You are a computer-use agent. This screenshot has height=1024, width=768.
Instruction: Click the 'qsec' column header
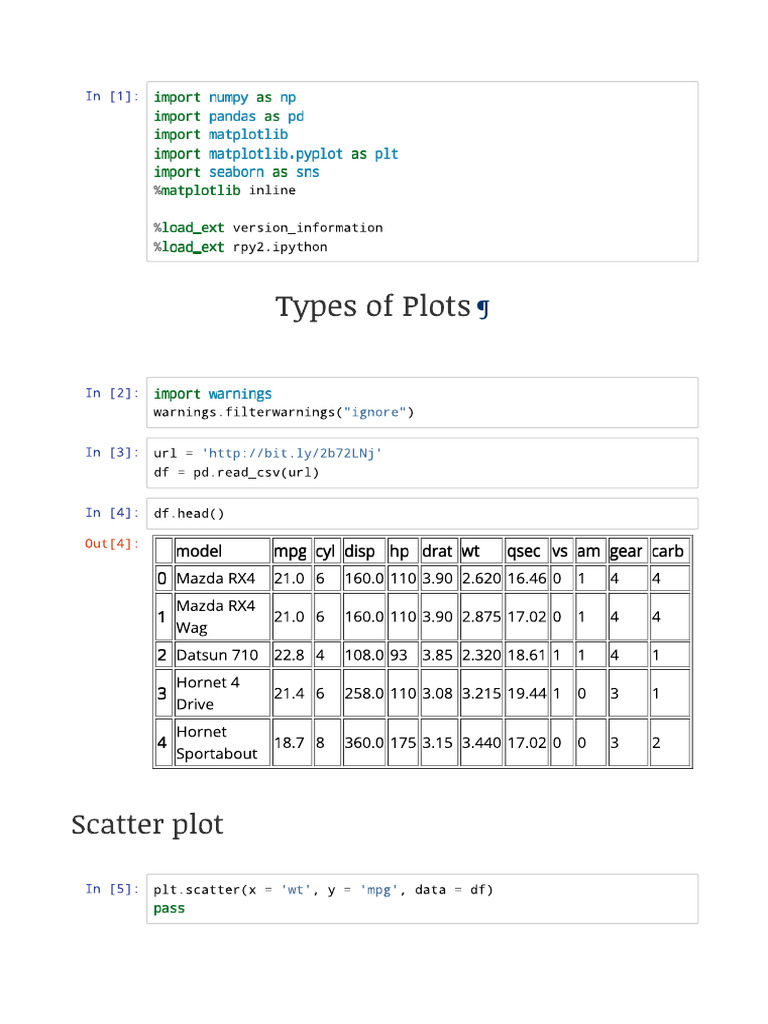coord(524,551)
